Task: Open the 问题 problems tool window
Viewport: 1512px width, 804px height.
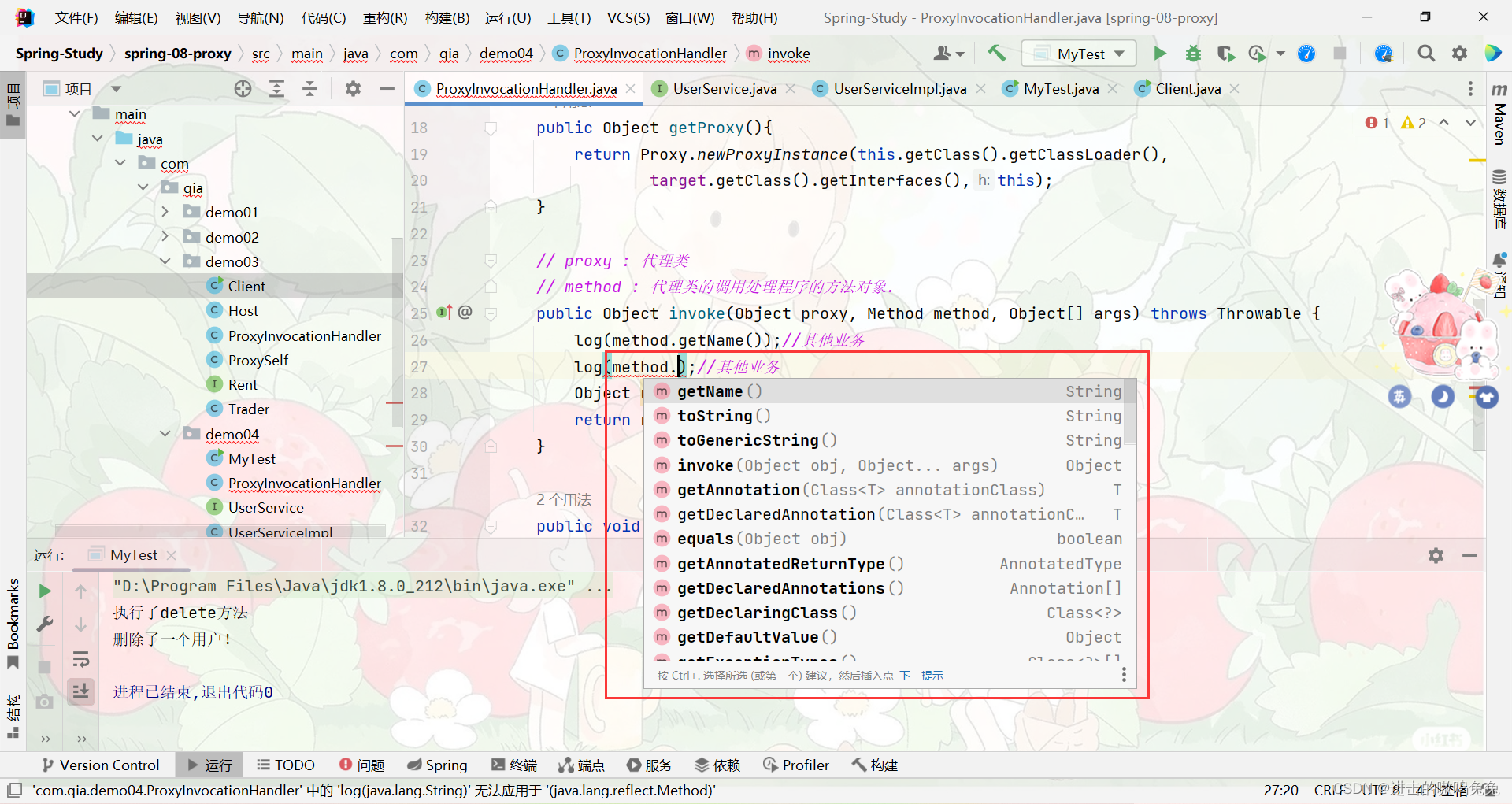Action: [361, 765]
